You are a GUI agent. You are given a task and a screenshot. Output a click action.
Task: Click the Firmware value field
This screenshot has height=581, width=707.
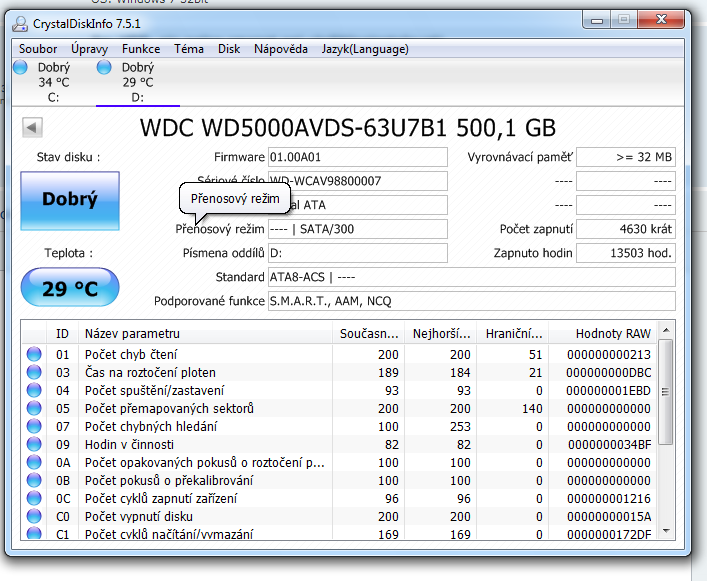point(357,157)
